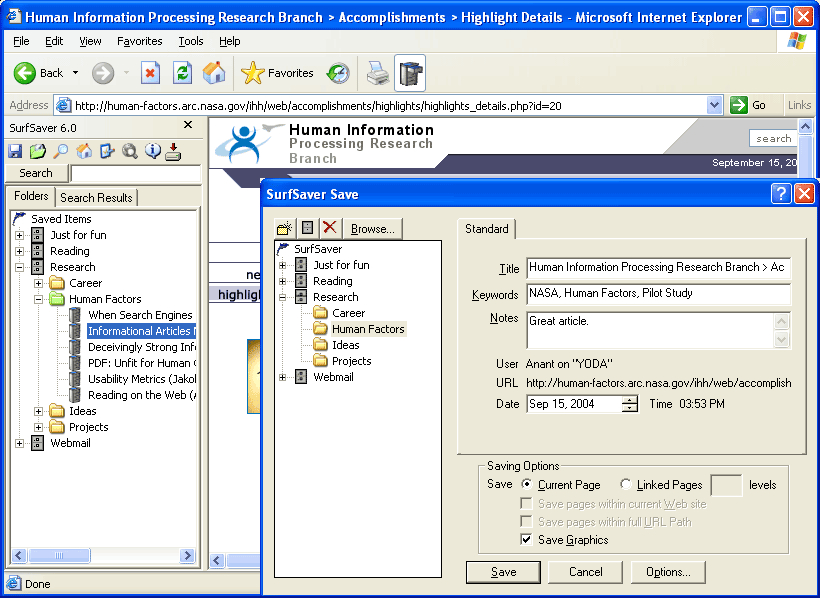Collapse Research in the Folders panel
This screenshot has width=820, height=598.
pos(19,267)
